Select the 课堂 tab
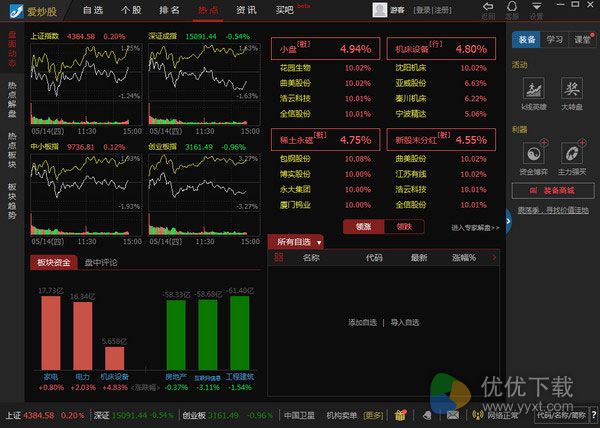The width and height of the screenshot is (600, 428). tap(582, 40)
